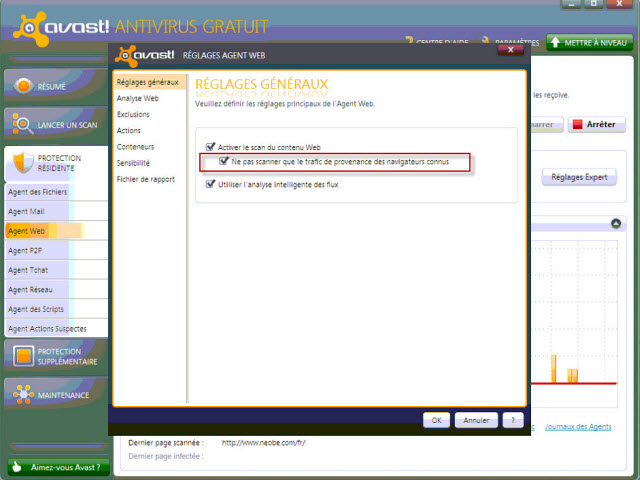Open help with the ? button
This screenshot has width=640, height=480.
coord(513,420)
